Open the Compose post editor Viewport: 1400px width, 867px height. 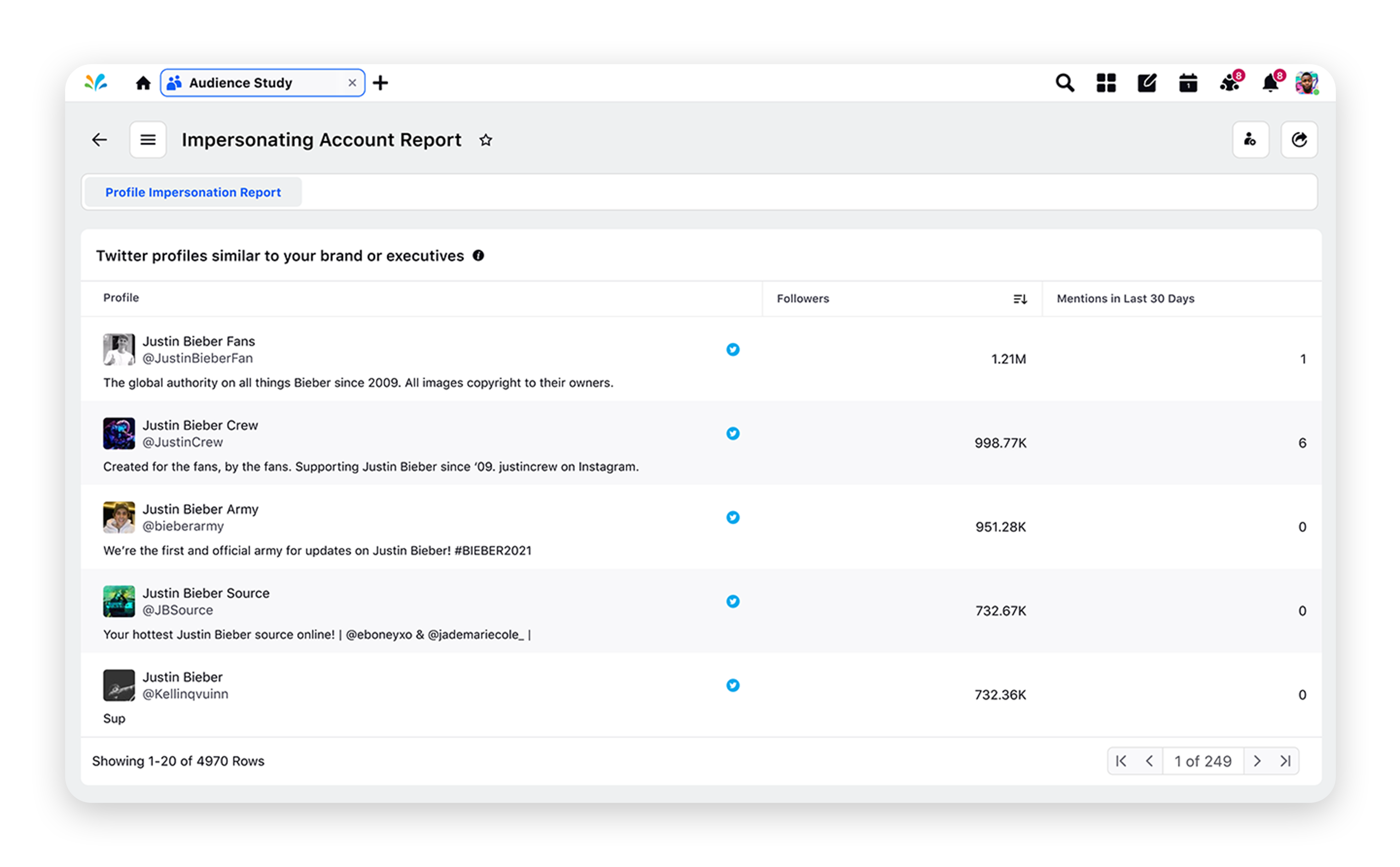1147,83
